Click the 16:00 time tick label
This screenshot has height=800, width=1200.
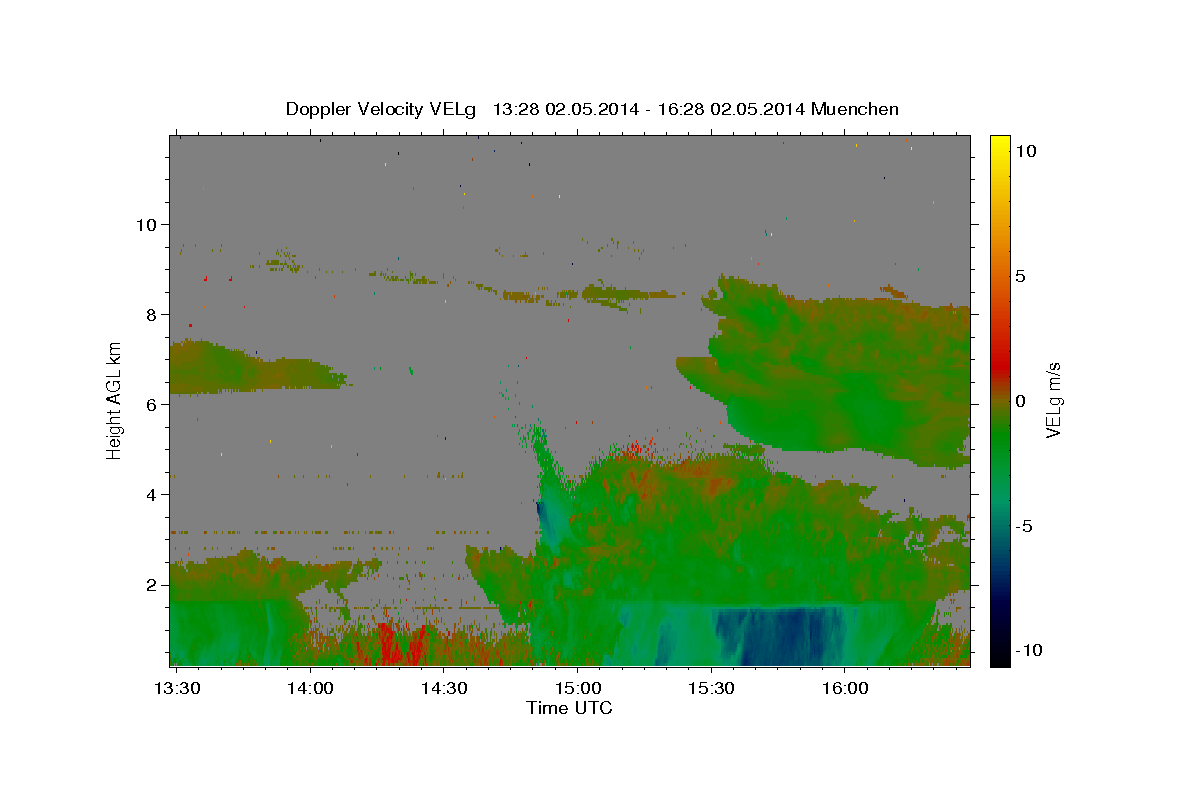click(x=844, y=689)
